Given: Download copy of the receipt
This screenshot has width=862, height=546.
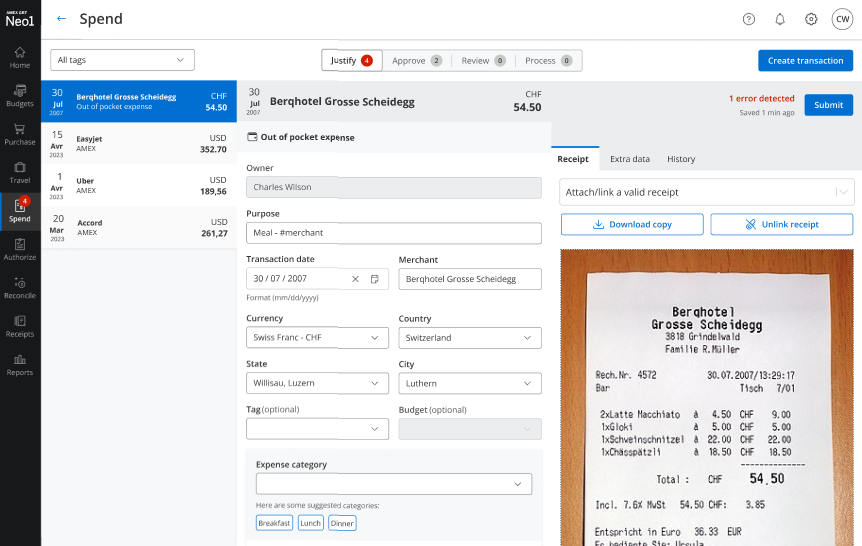Looking at the screenshot, I should (x=632, y=224).
